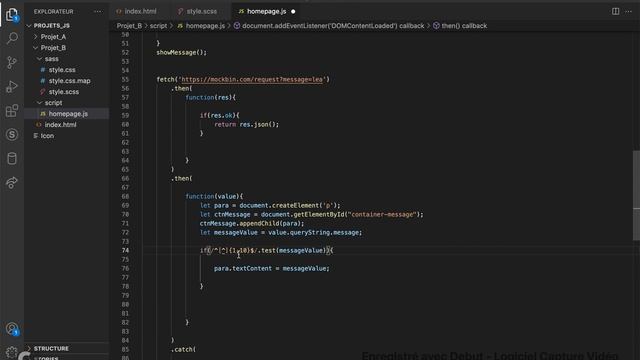Click line number 55 in the gutter

coord(125,80)
